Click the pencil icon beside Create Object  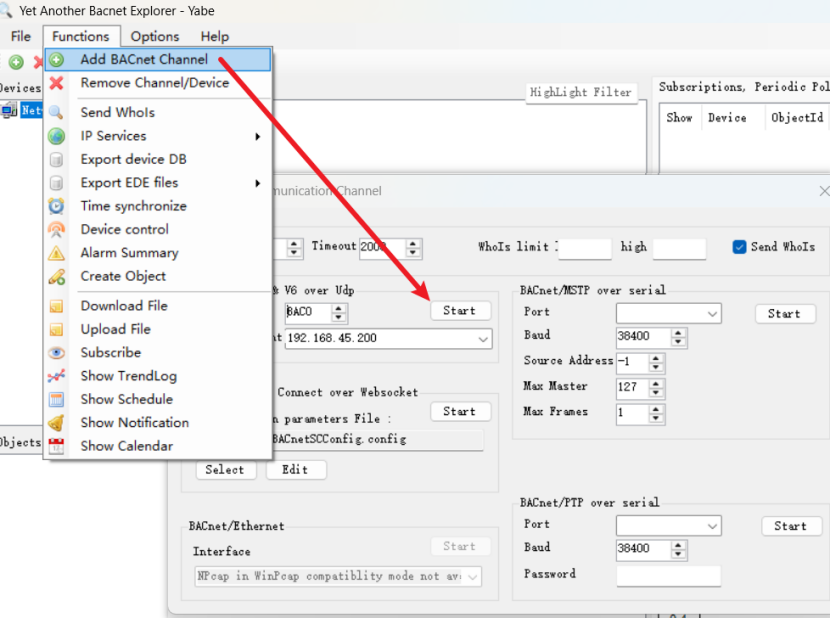click(57, 276)
